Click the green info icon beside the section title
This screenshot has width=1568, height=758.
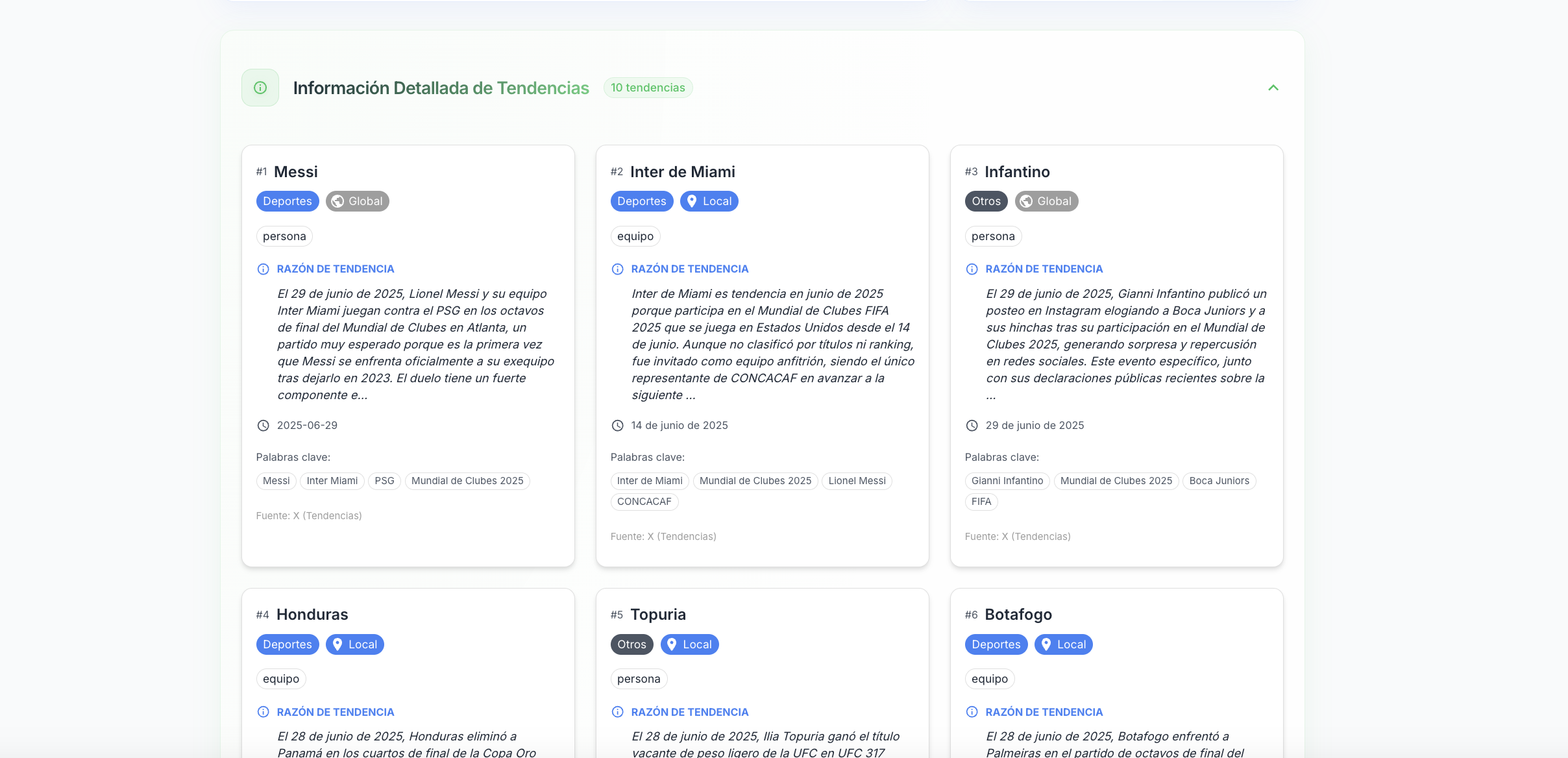(x=260, y=87)
